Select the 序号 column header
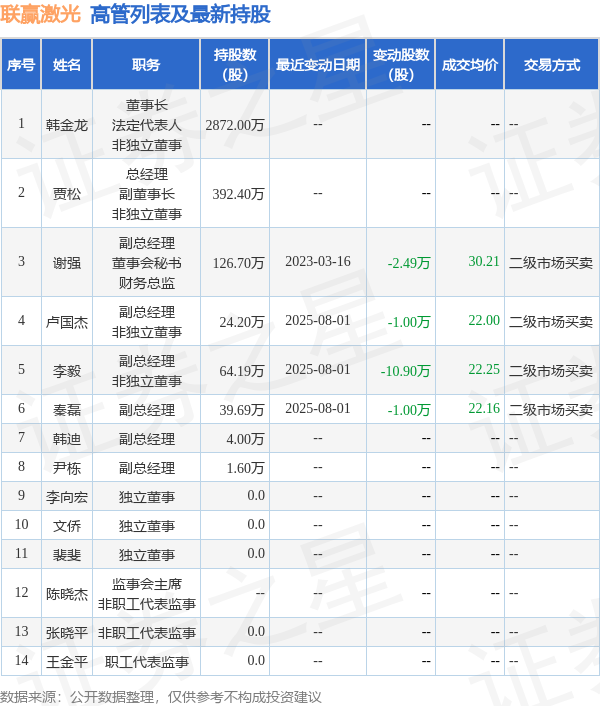Viewport: 600px width, 706px height. pos(21,65)
